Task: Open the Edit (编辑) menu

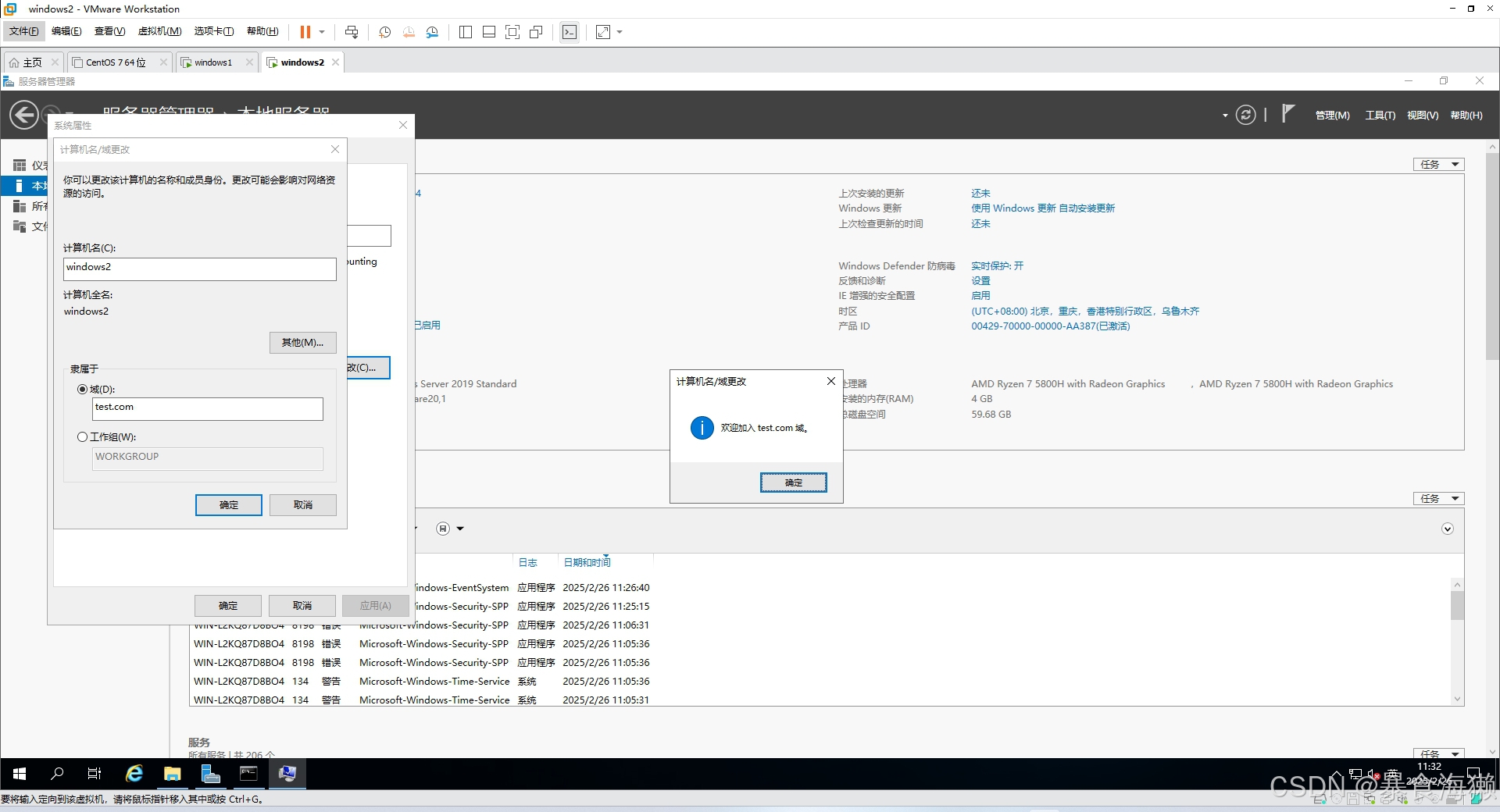Action: pyautogui.click(x=66, y=31)
